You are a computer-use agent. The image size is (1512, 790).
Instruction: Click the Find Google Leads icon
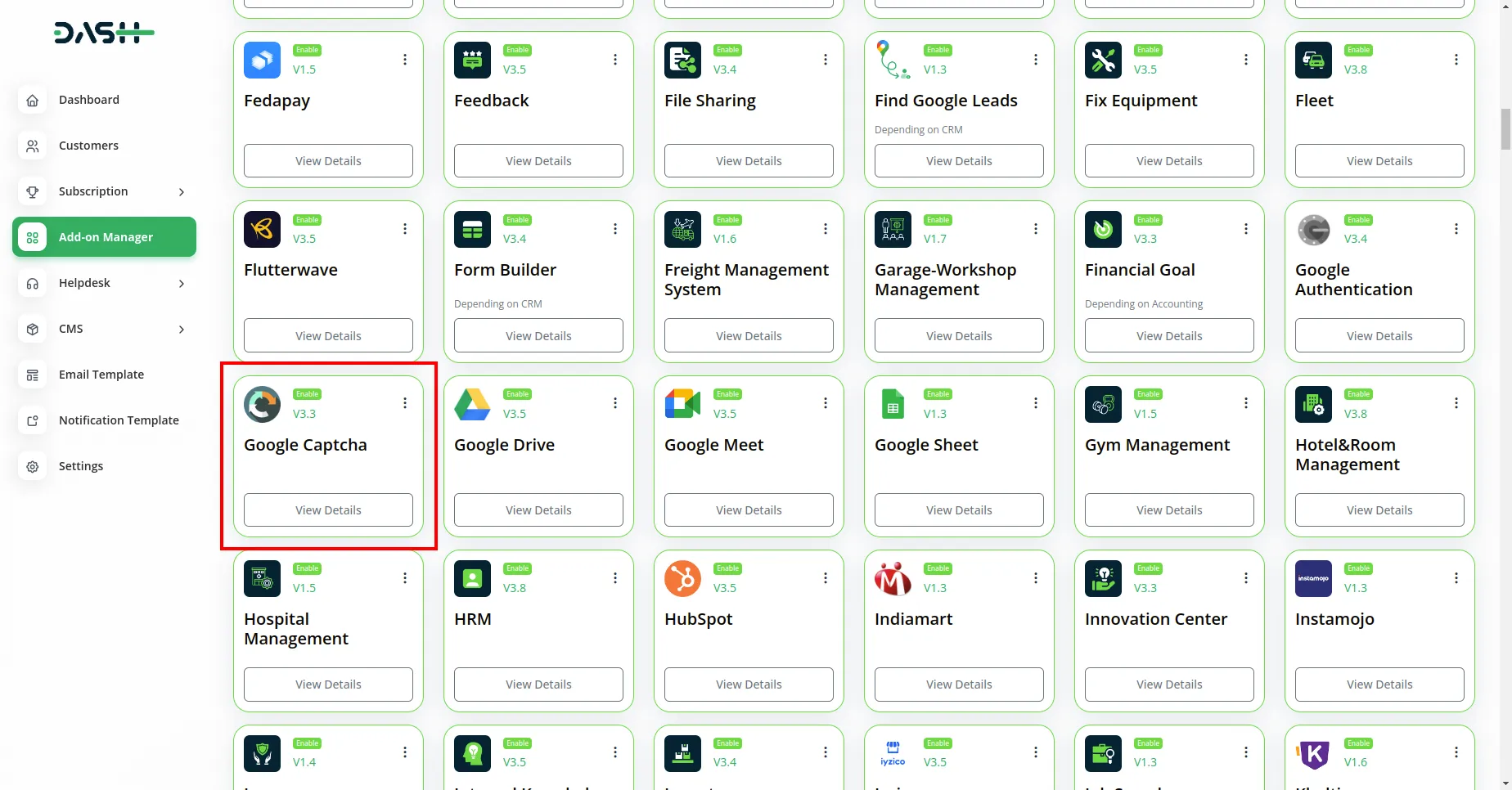893,60
